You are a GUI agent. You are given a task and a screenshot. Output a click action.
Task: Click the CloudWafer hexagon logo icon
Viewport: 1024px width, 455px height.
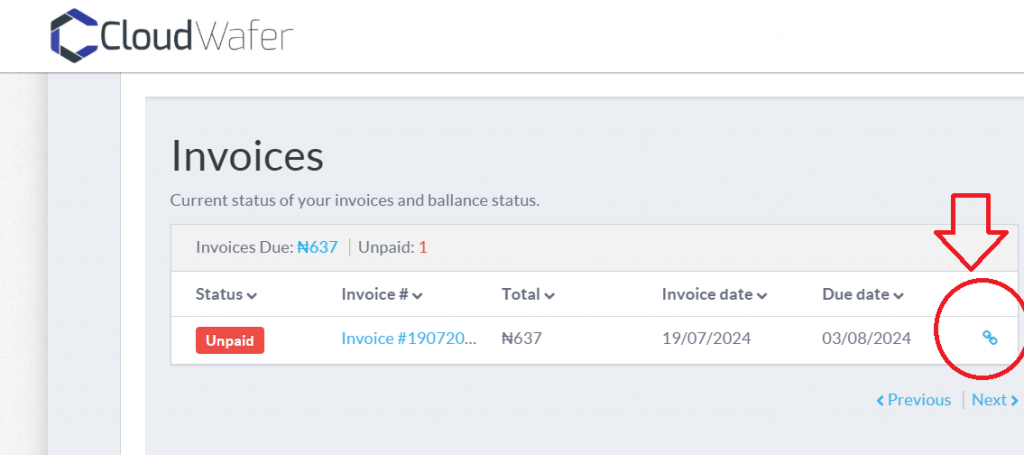coord(74,35)
